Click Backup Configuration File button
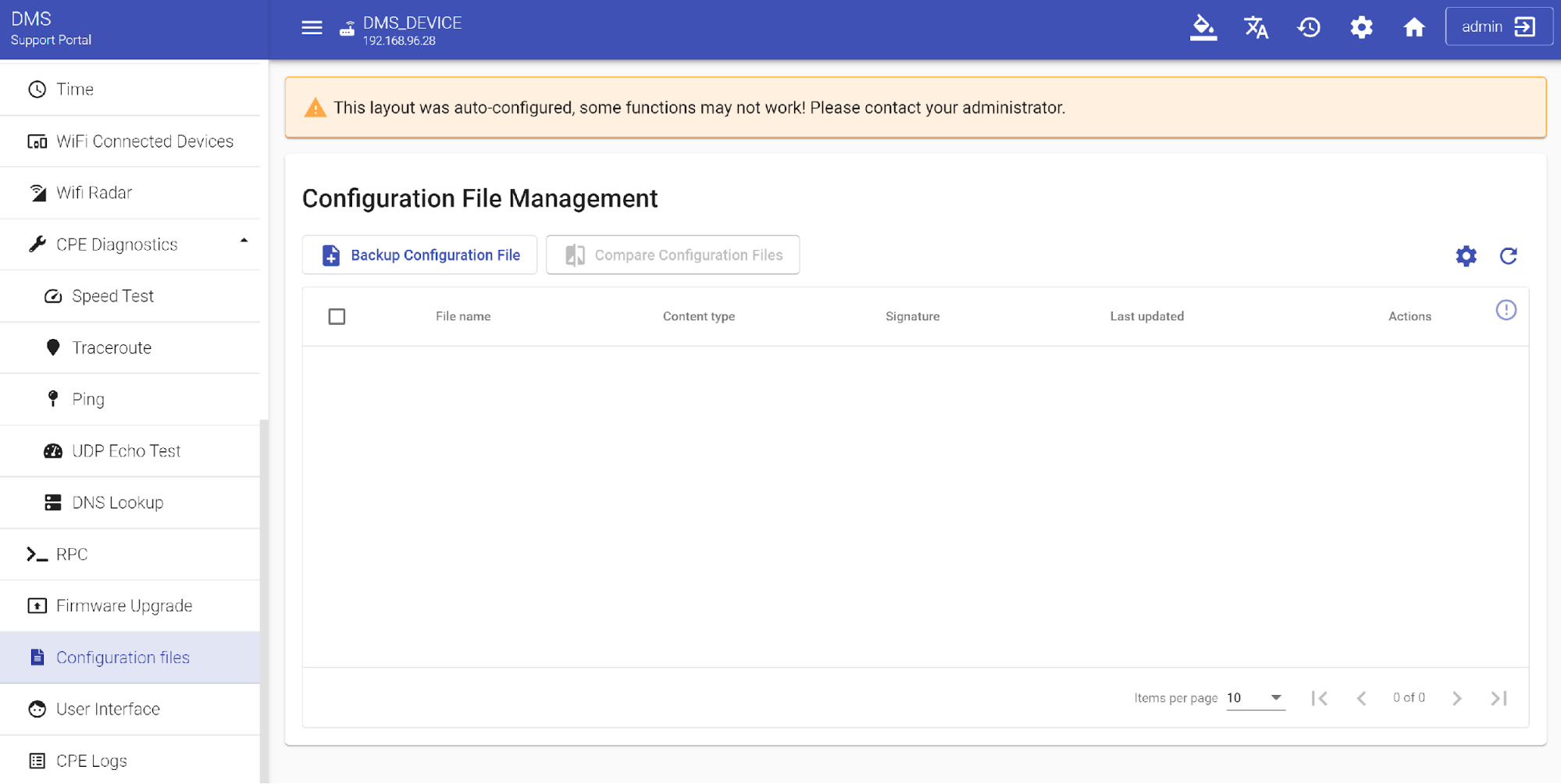 (x=420, y=255)
